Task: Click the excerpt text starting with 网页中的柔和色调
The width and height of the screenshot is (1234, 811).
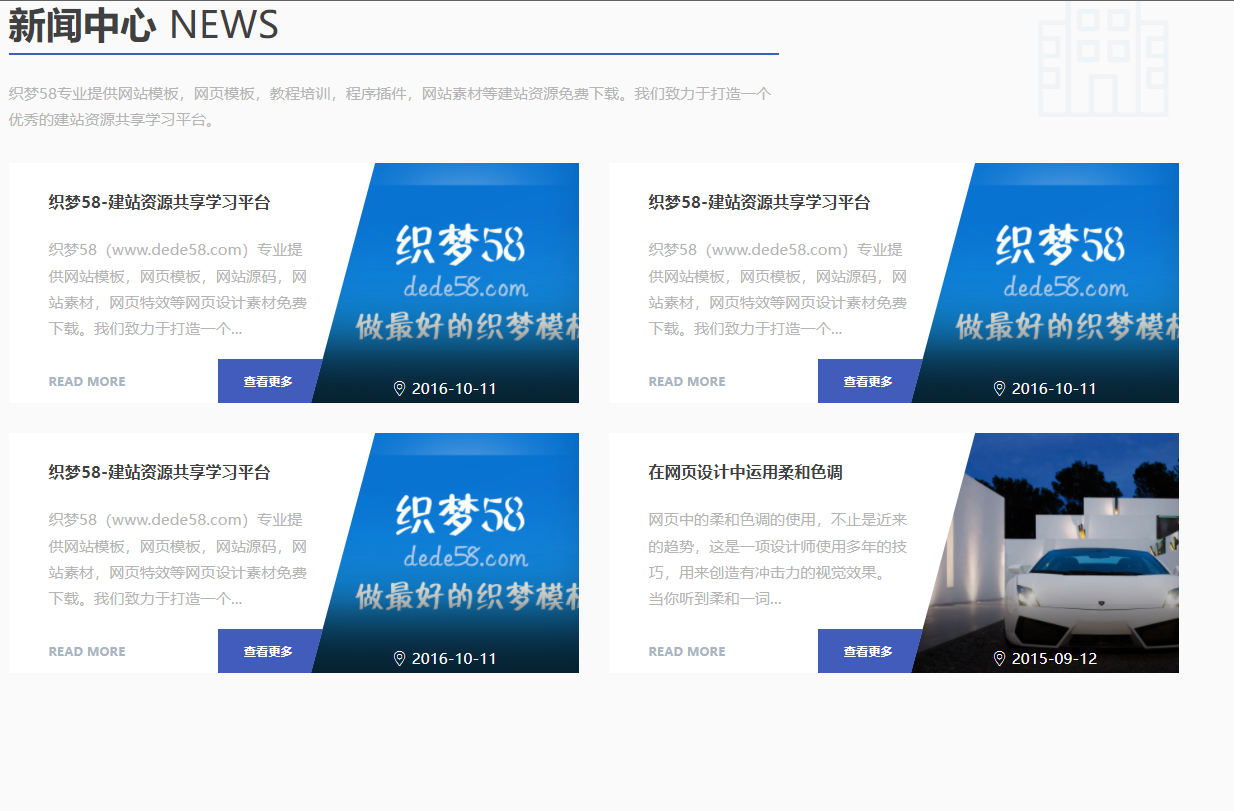Action: [777, 559]
